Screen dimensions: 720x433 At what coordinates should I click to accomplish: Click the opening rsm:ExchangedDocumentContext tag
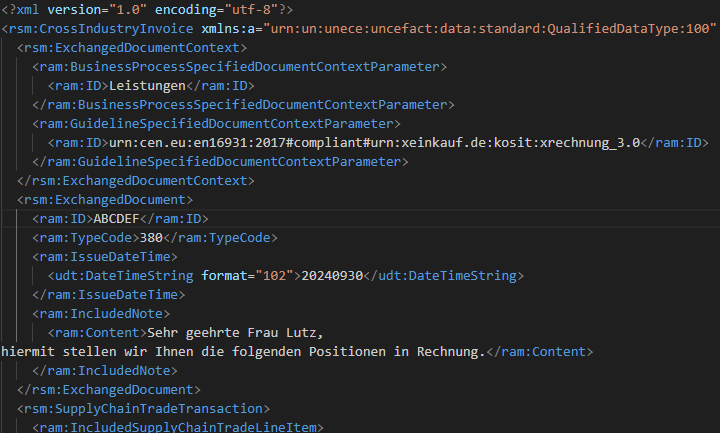pos(132,48)
